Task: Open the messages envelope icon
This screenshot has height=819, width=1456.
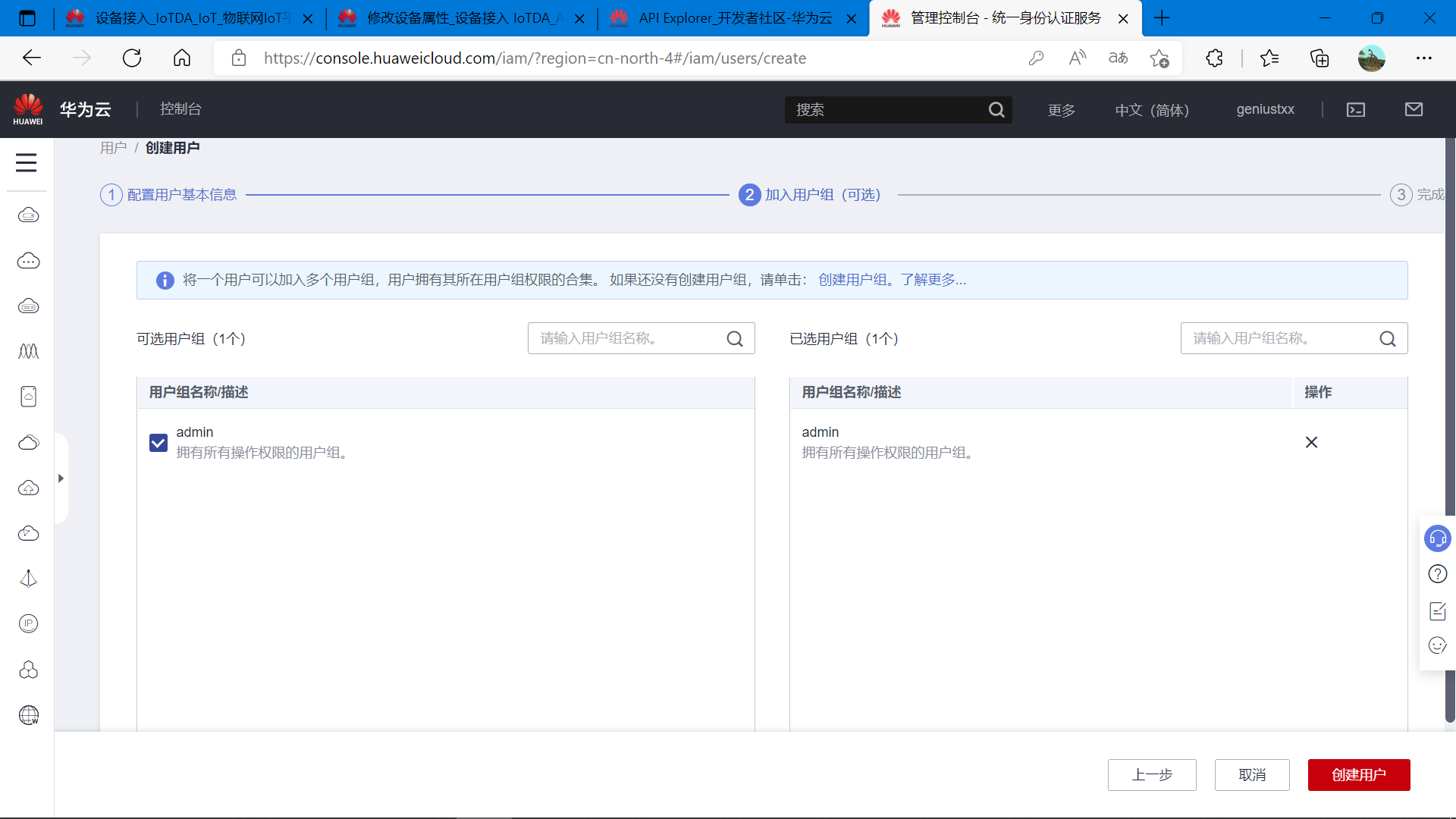Action: pyautogui.click(x=1414, y=109)
